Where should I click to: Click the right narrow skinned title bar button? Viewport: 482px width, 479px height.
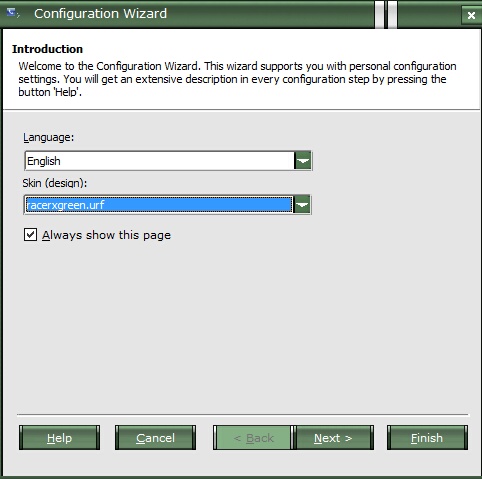[x=392, y=14]
